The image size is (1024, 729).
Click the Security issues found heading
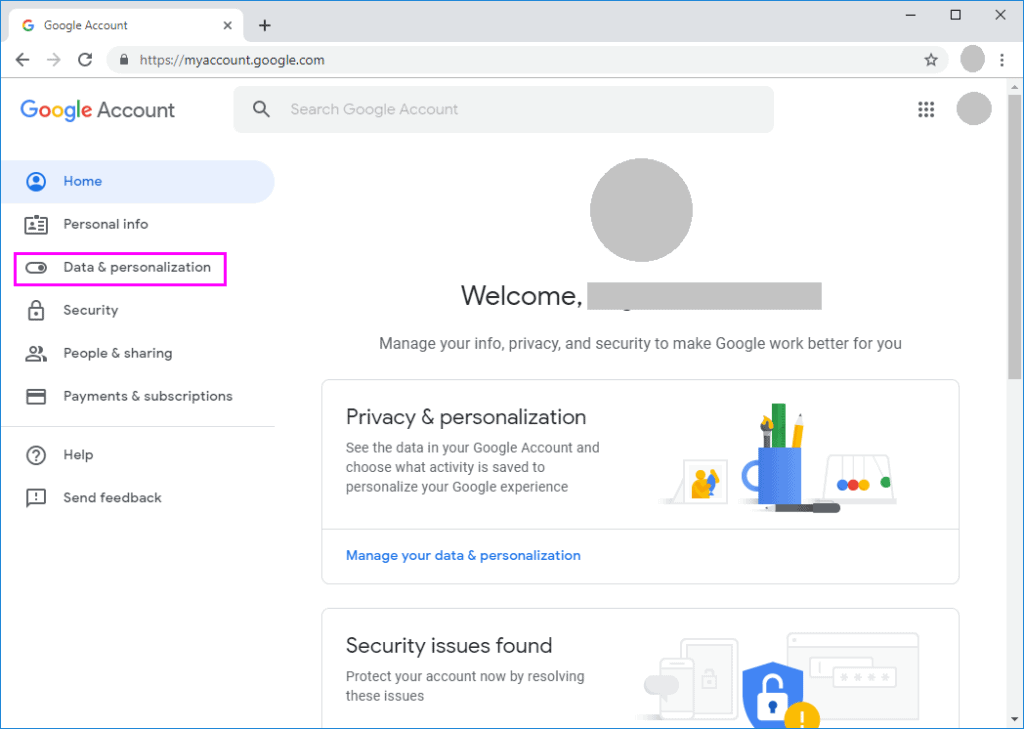449,645
